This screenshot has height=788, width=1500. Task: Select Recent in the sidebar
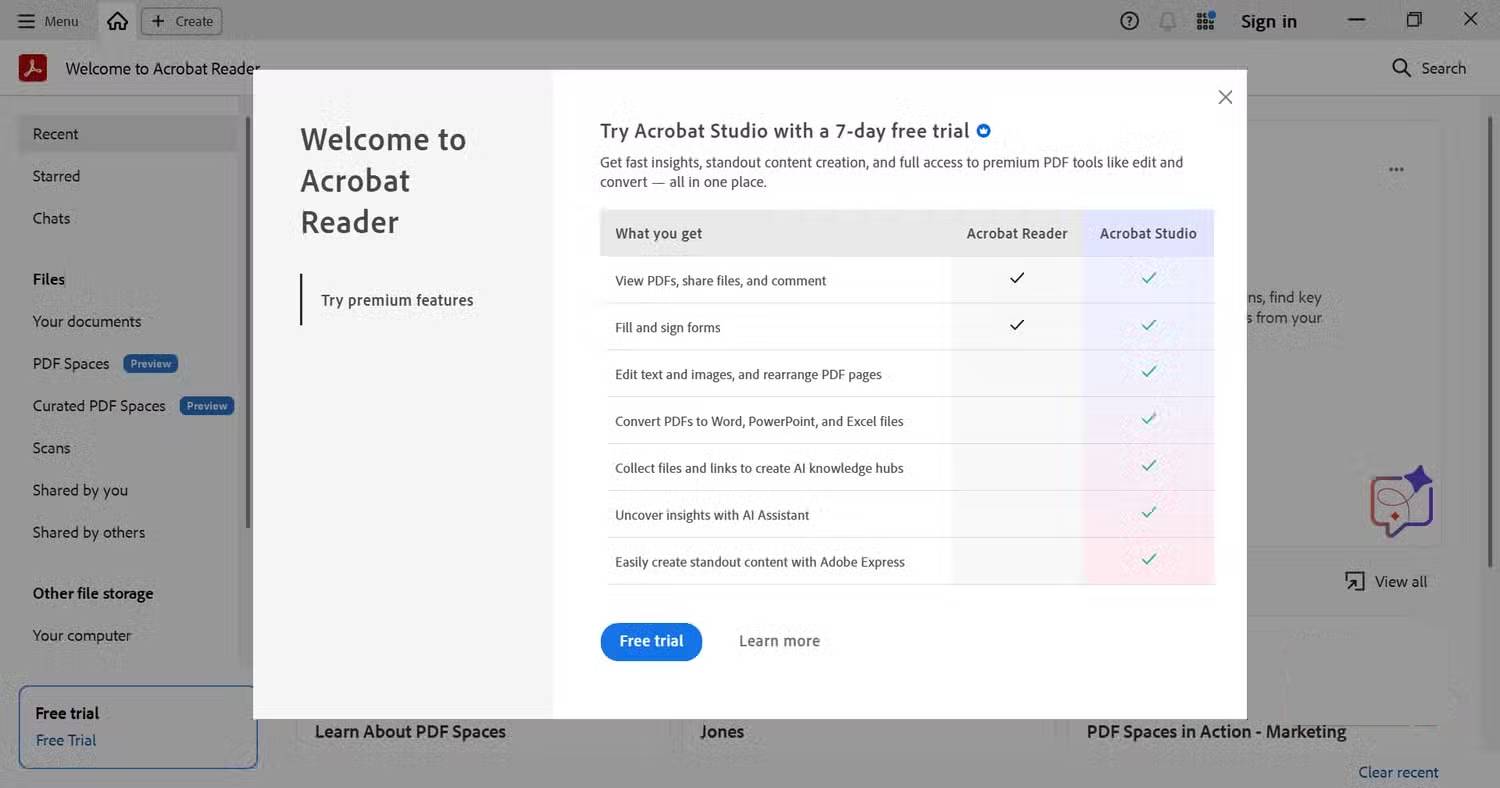(128, 134)
